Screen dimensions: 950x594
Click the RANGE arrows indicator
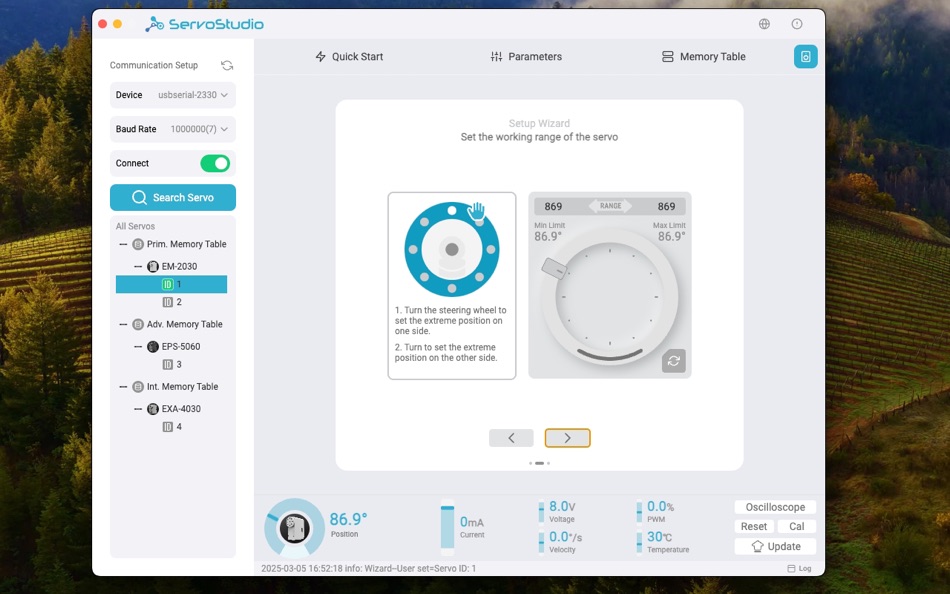click(610, 206)
